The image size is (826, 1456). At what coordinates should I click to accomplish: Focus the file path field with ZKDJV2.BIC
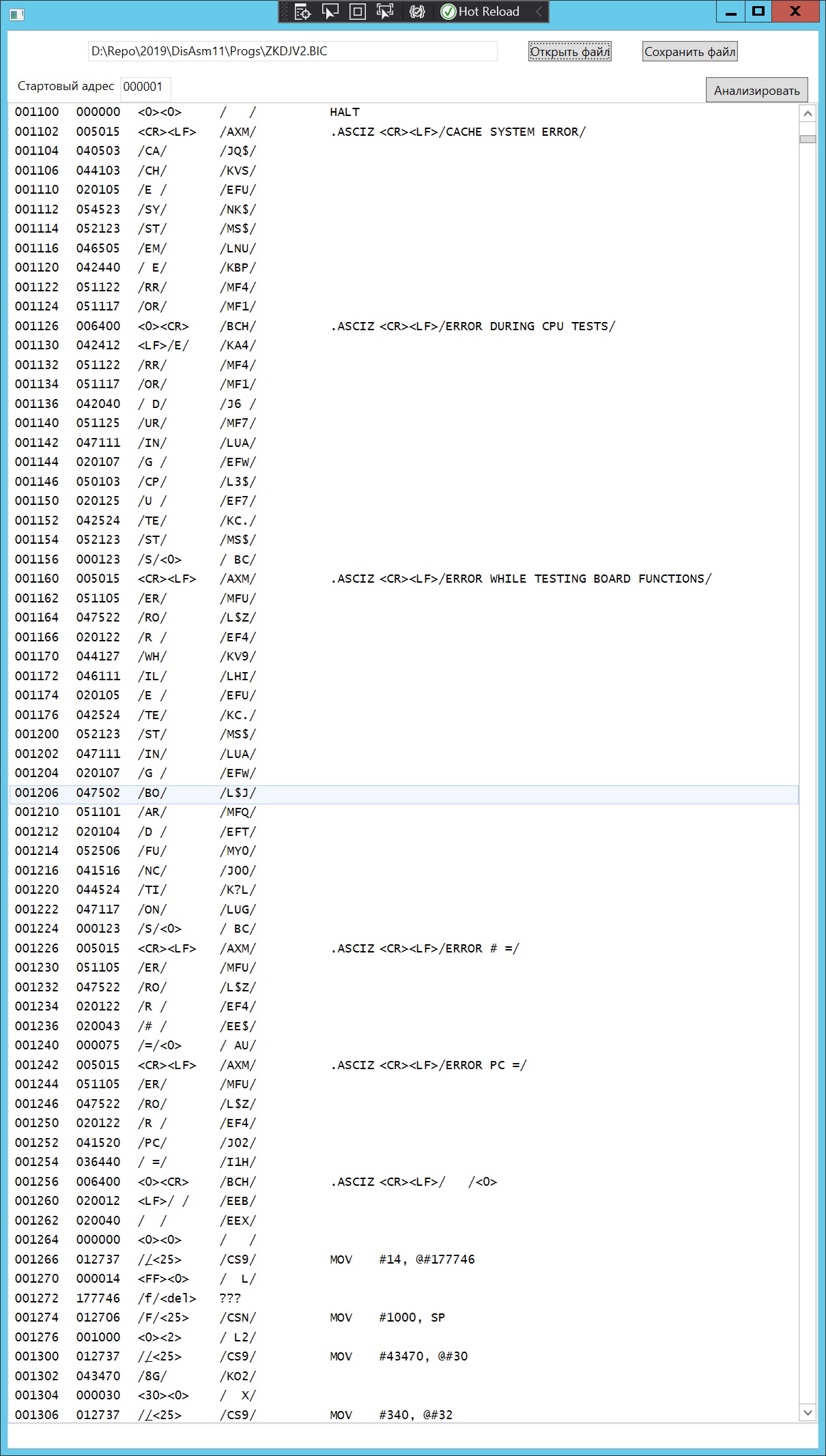pyautogui.click(x=292, y=51)
